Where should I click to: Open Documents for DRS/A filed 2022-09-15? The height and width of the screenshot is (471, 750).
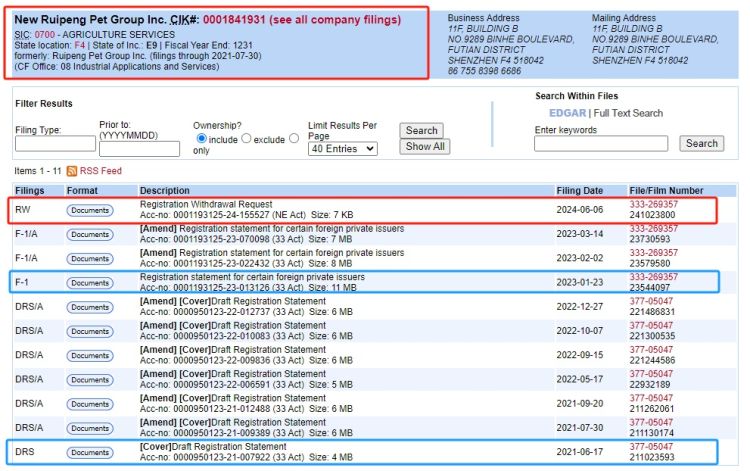click(x=90, y=356)
